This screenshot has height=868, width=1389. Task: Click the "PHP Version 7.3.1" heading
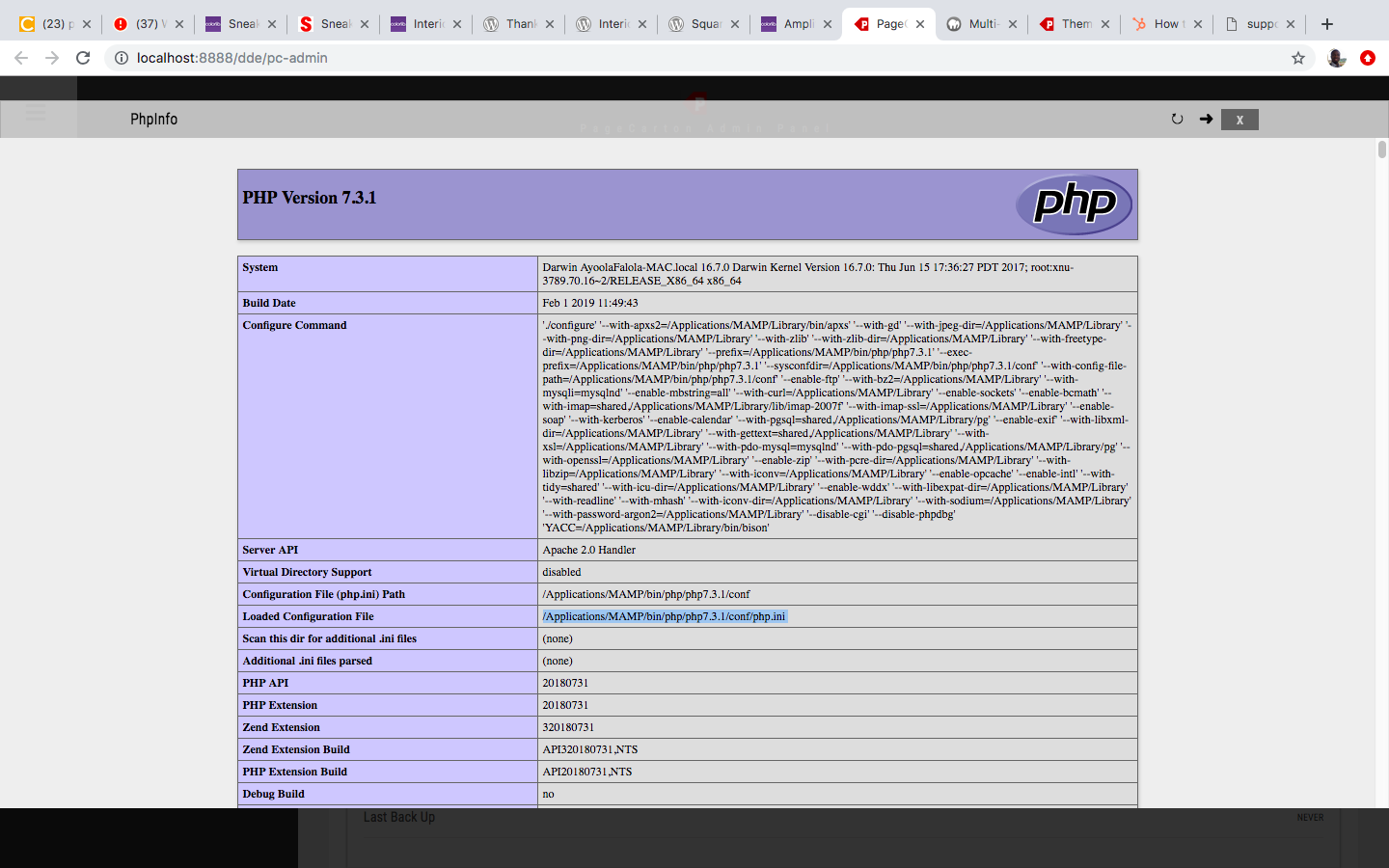pos(310,198)
